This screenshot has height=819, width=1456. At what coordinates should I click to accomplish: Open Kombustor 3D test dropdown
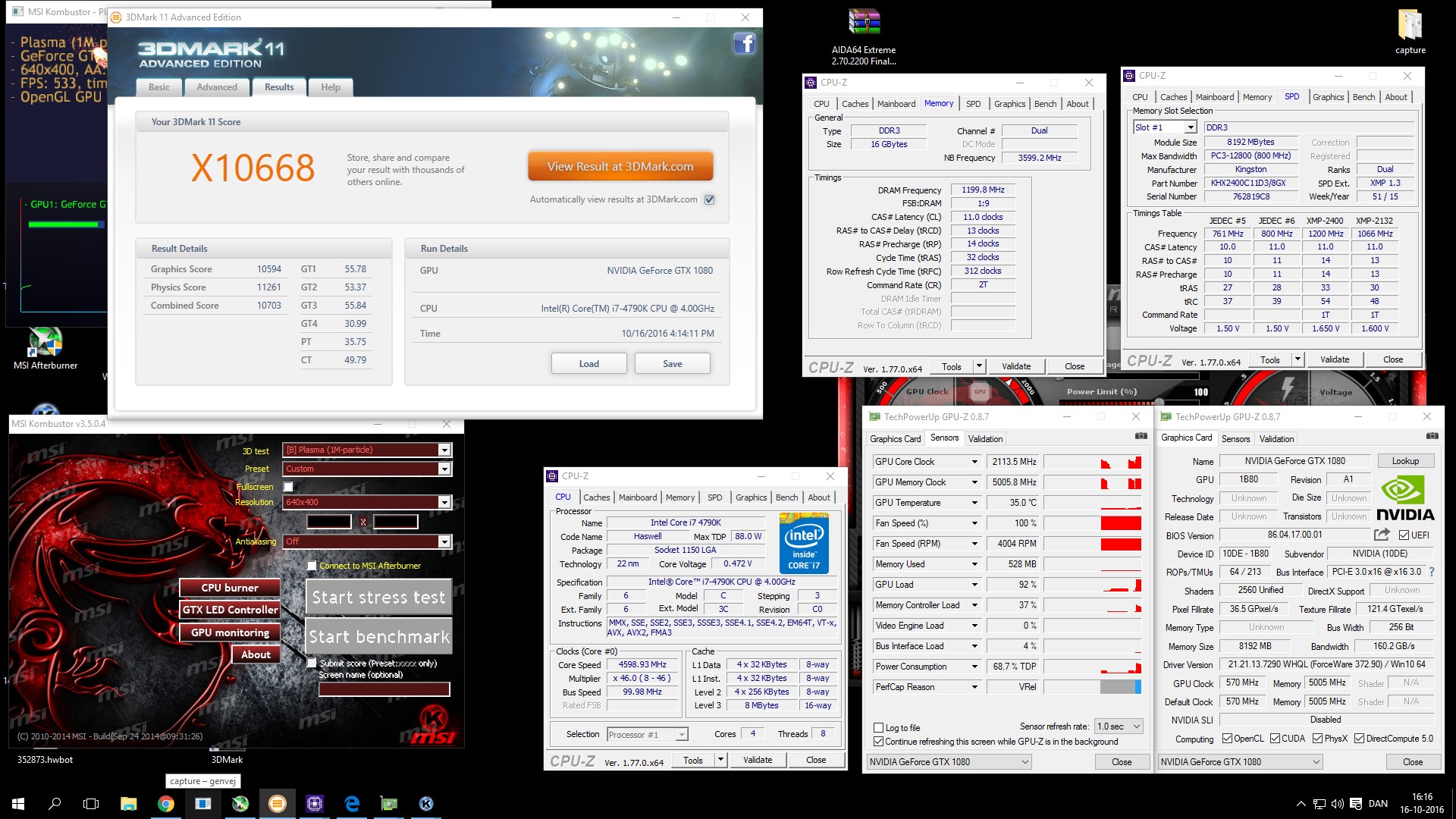(x=444, y=450)
